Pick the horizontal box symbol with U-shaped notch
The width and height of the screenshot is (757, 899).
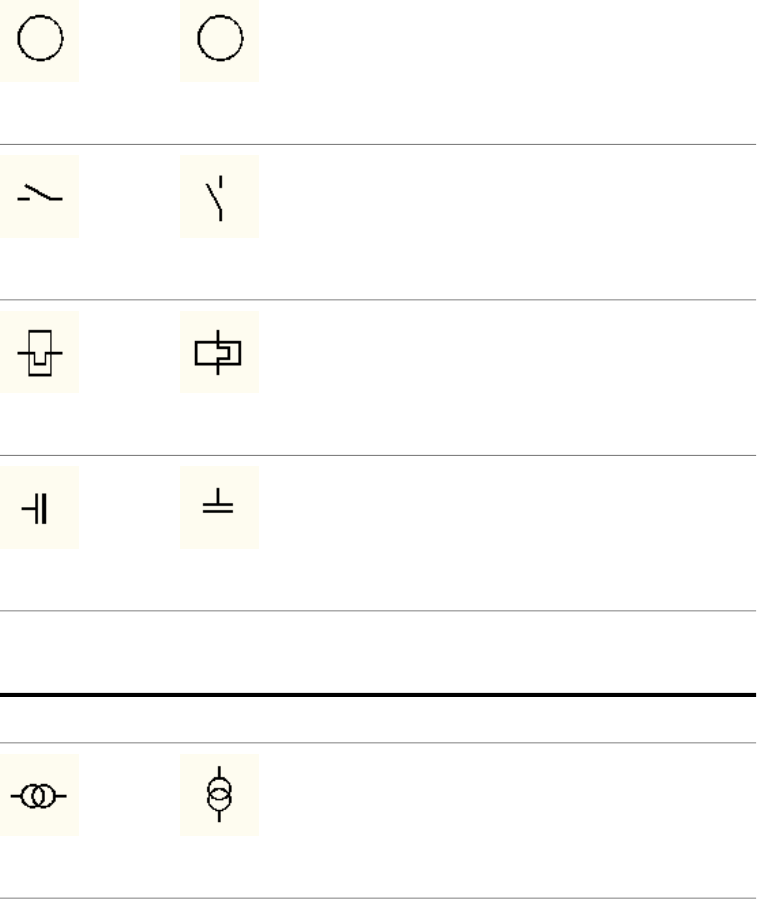click(x=39, y=352)
